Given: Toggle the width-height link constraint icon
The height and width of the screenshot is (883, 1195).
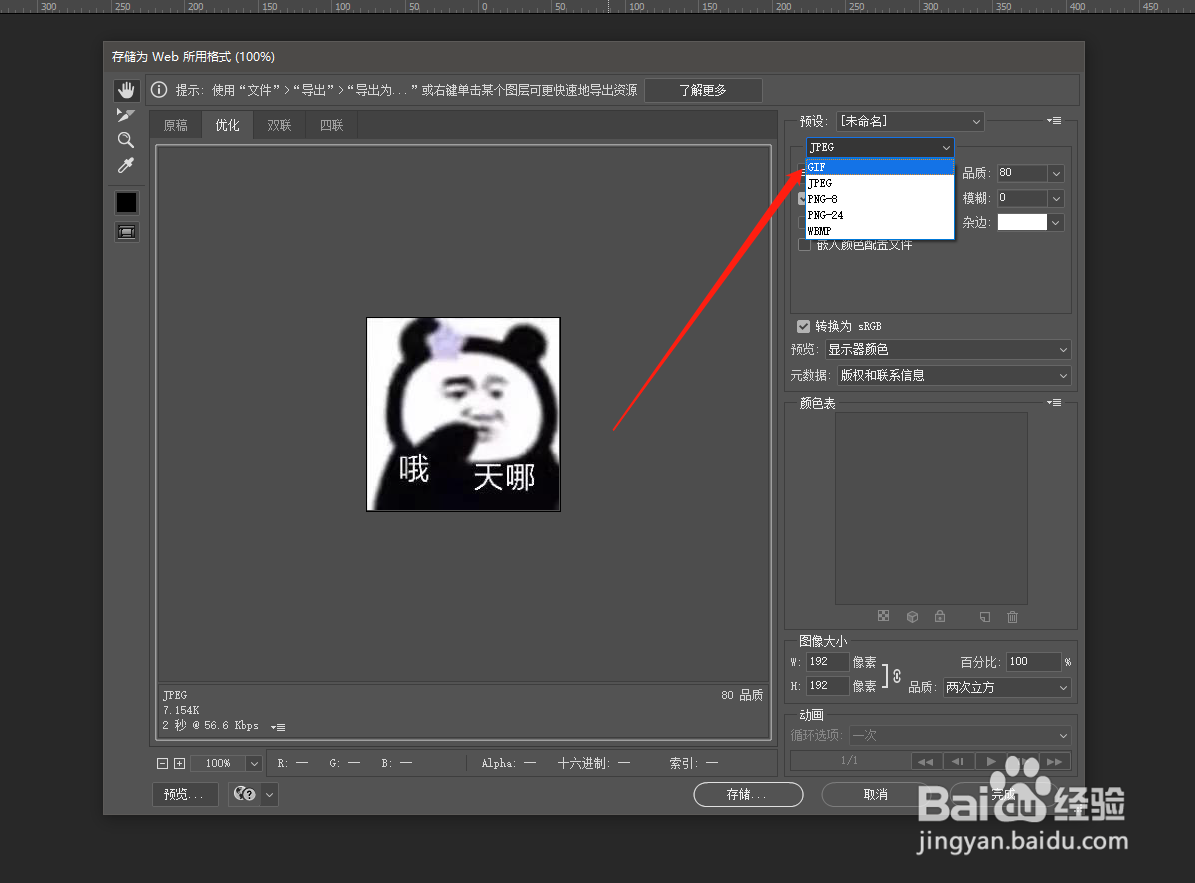Looking at the screenshot, I should pos(897,676).
